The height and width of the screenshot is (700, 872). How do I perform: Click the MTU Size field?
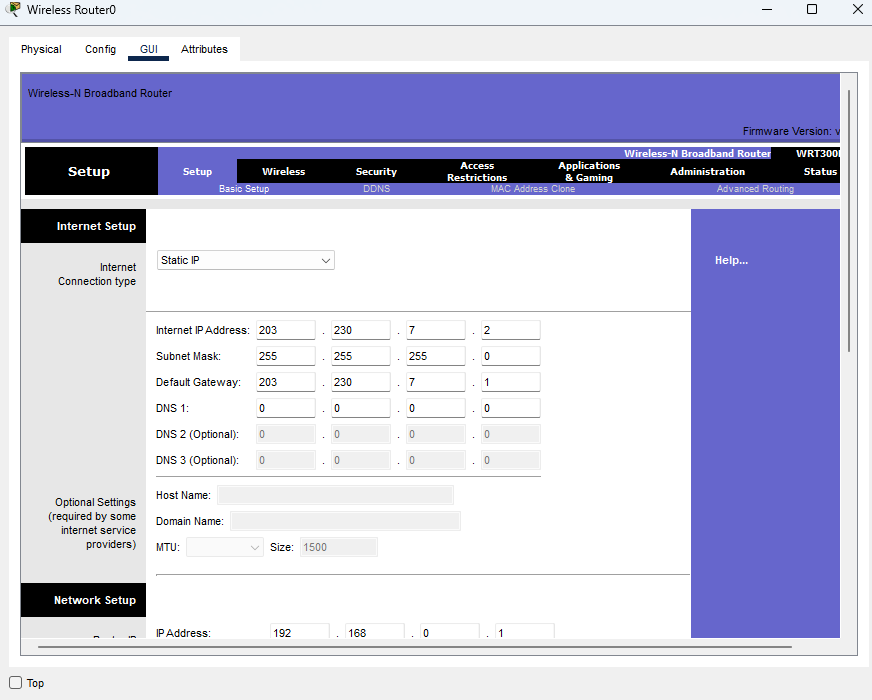point(339,547)
